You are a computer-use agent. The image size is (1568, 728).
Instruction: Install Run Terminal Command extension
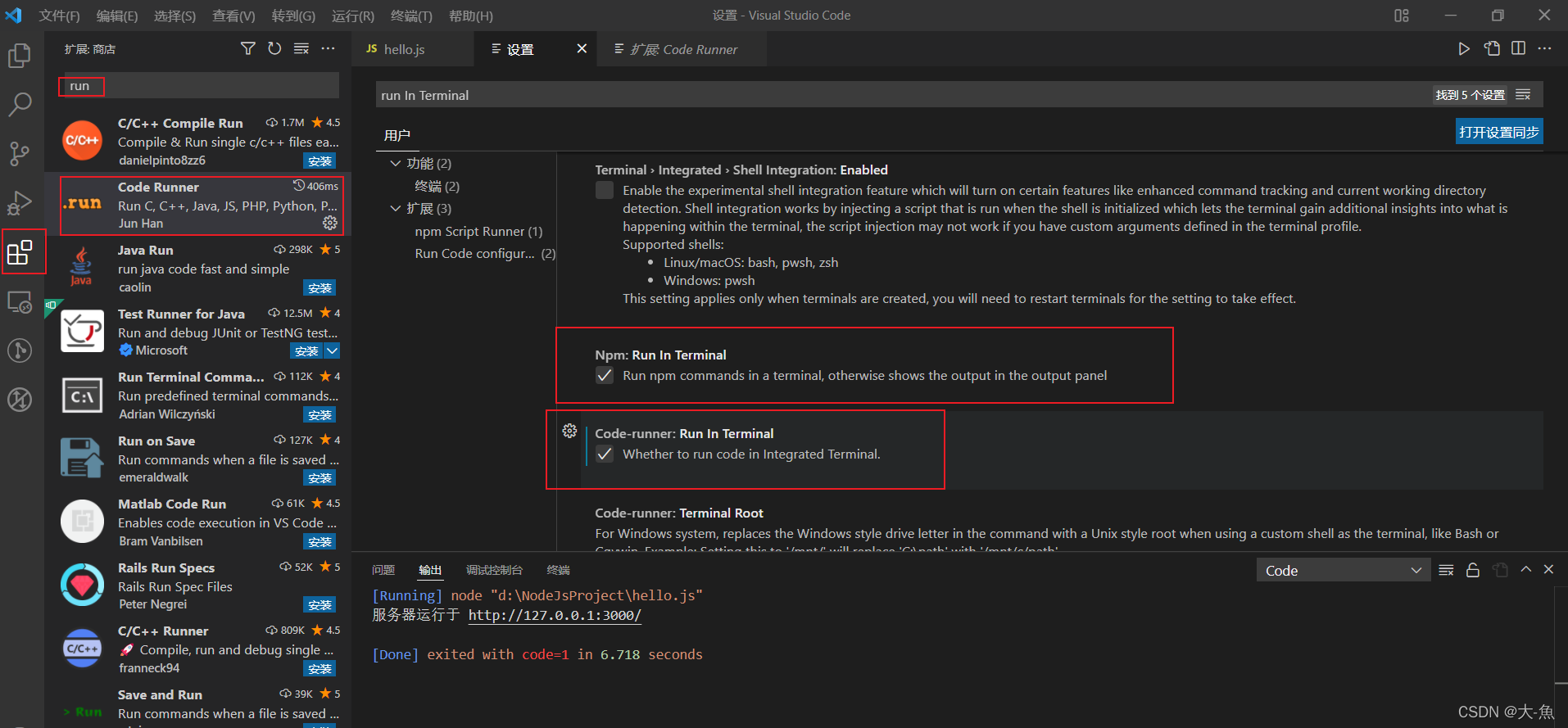point(319,415)
